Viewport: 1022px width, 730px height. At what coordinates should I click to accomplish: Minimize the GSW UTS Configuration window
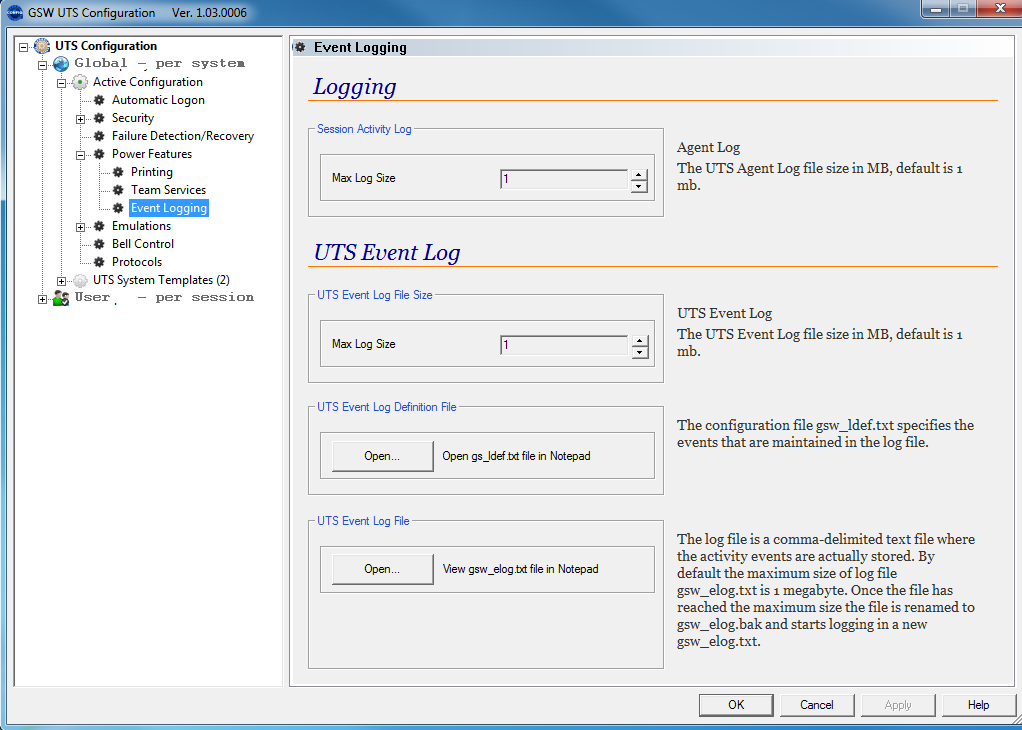(935, 9)
